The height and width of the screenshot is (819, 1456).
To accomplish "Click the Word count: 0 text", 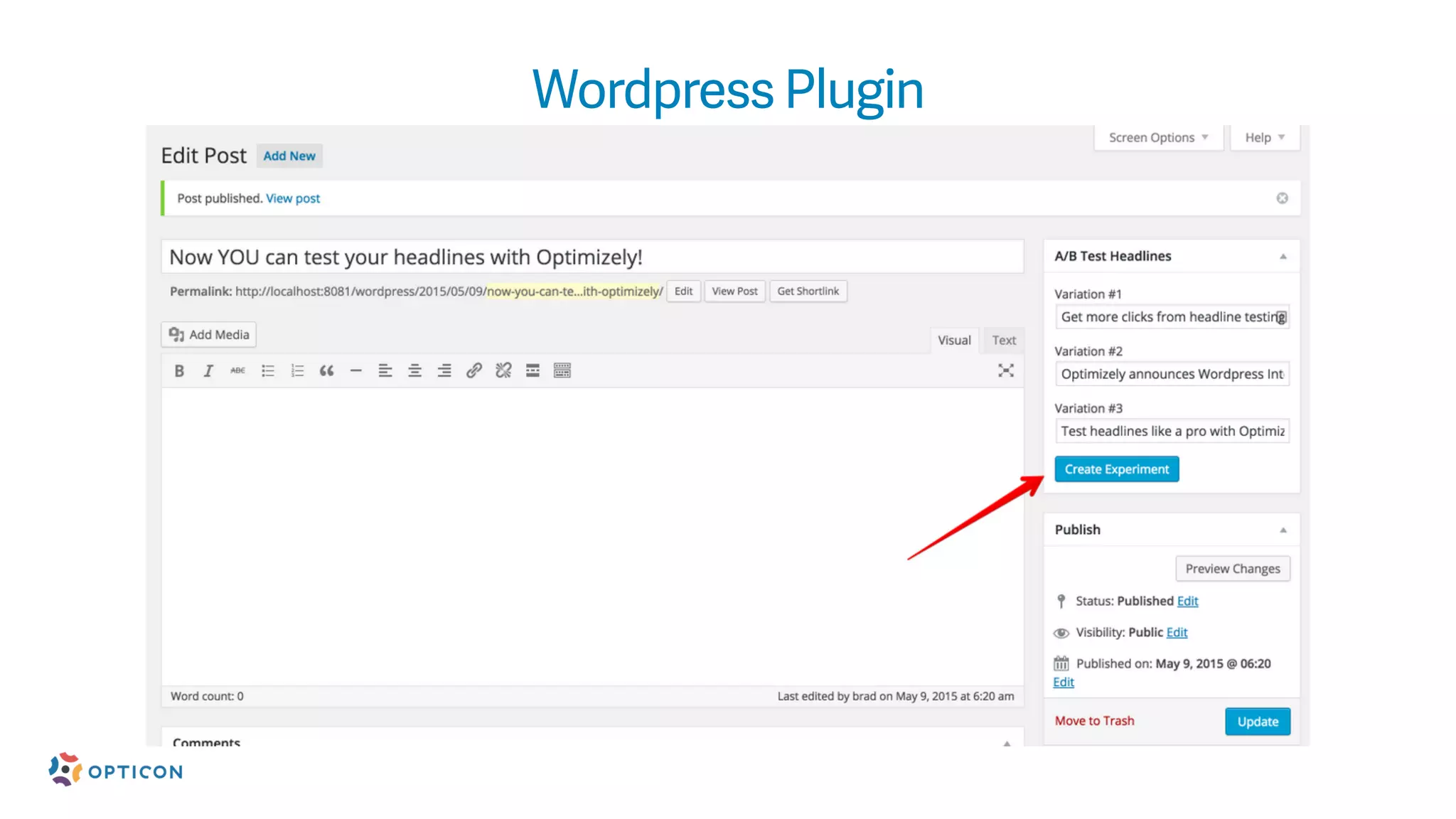I will 207,697.
